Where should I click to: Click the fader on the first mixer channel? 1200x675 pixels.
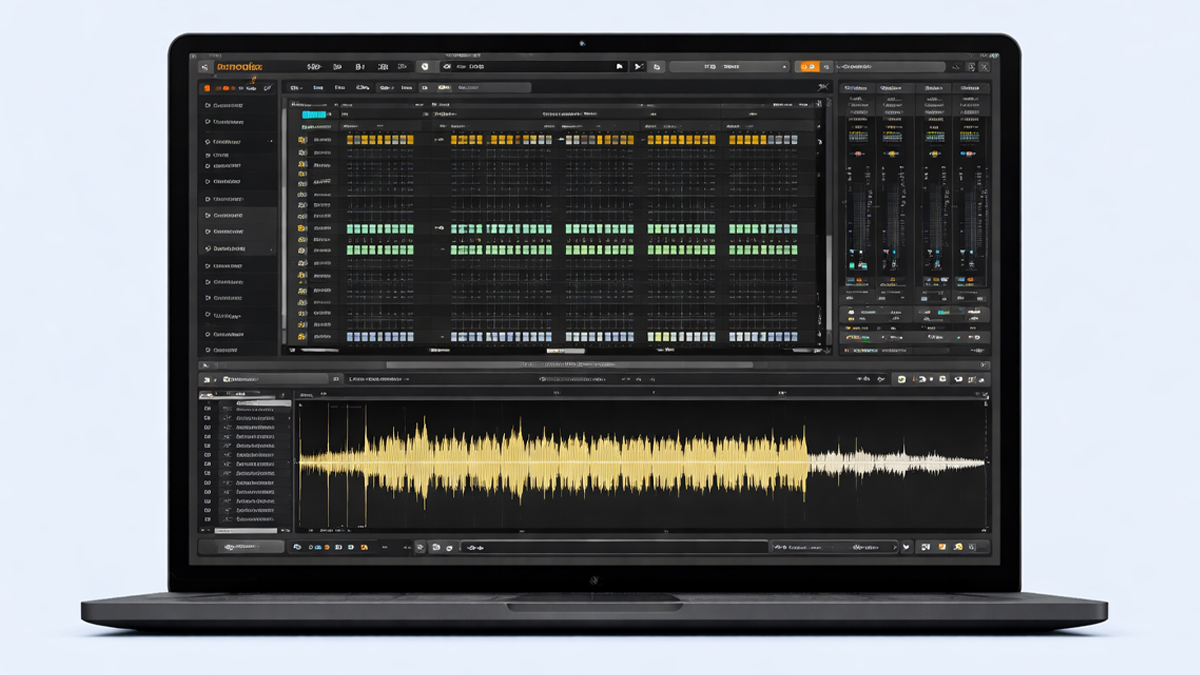[858, 215]
